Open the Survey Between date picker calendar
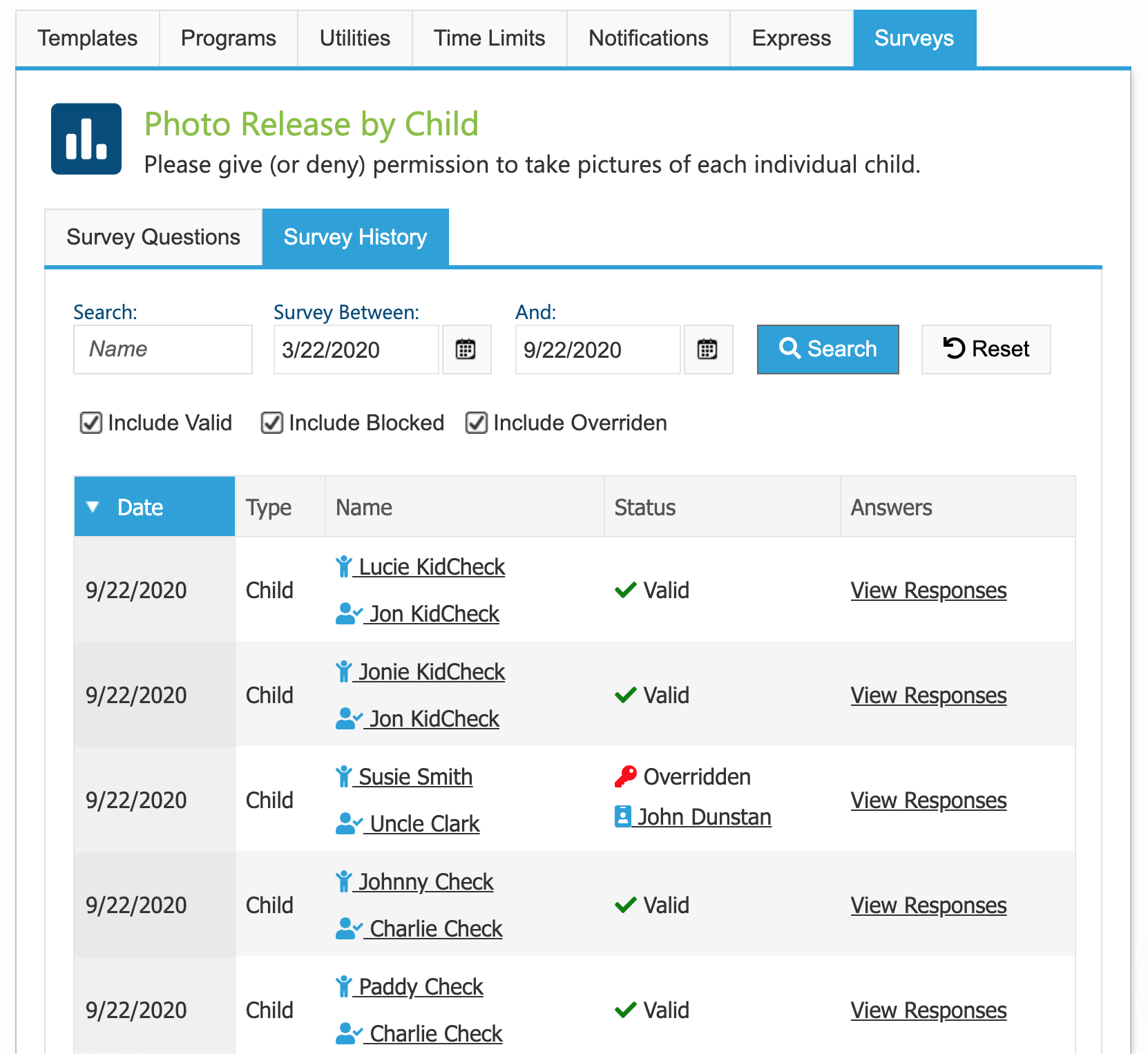1148x1054 pixels. (x=466, y=349)
